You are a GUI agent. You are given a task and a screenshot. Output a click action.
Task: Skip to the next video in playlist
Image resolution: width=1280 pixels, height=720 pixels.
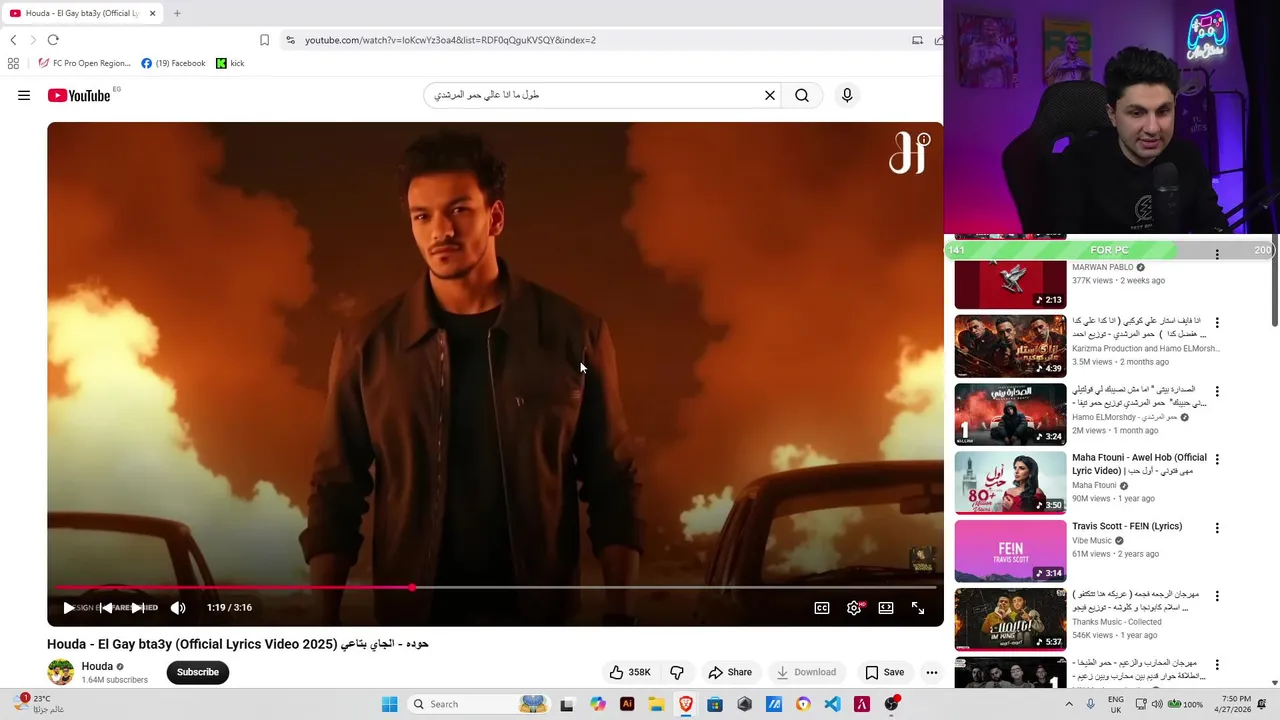click(x=138, y=607)
